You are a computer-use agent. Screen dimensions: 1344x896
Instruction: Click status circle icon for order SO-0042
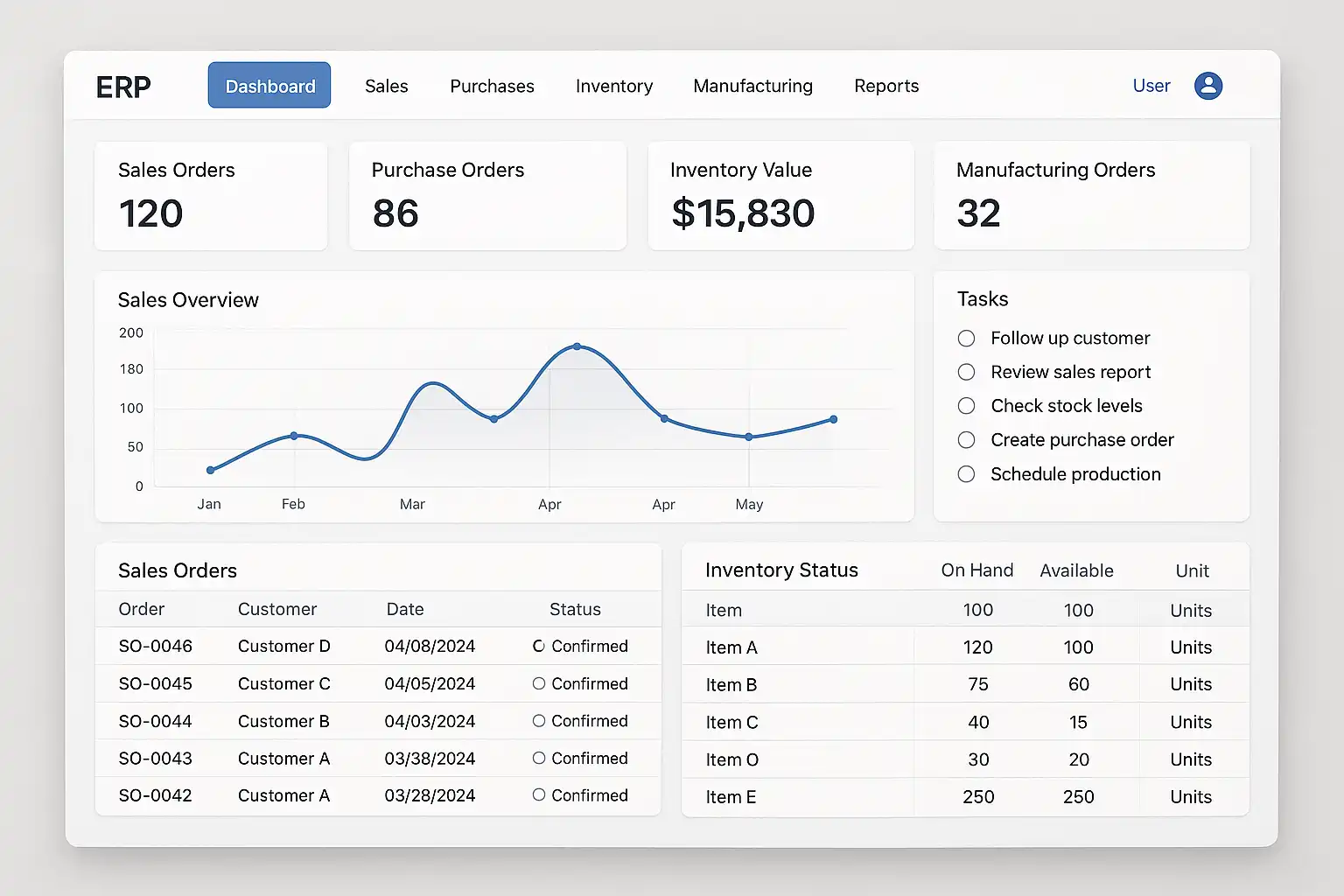click(539, 794)
